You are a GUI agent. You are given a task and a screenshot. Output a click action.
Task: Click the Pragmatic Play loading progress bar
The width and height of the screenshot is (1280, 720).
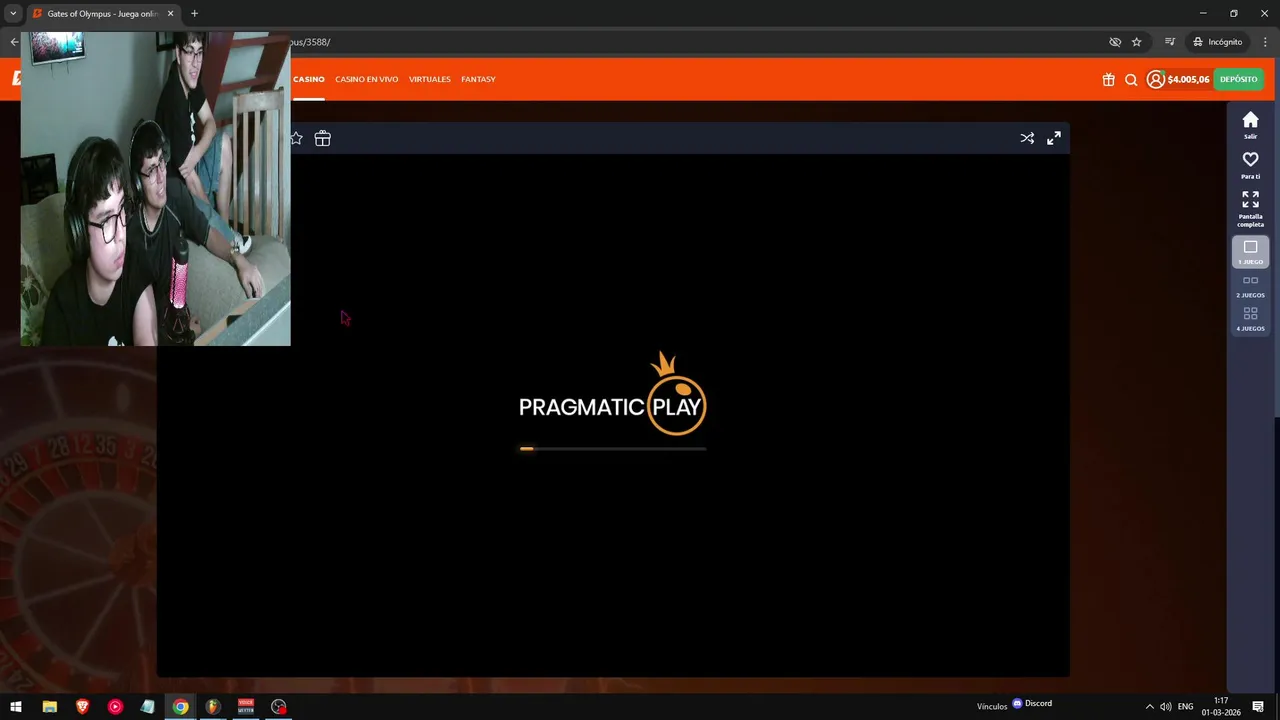click(612, 449)
